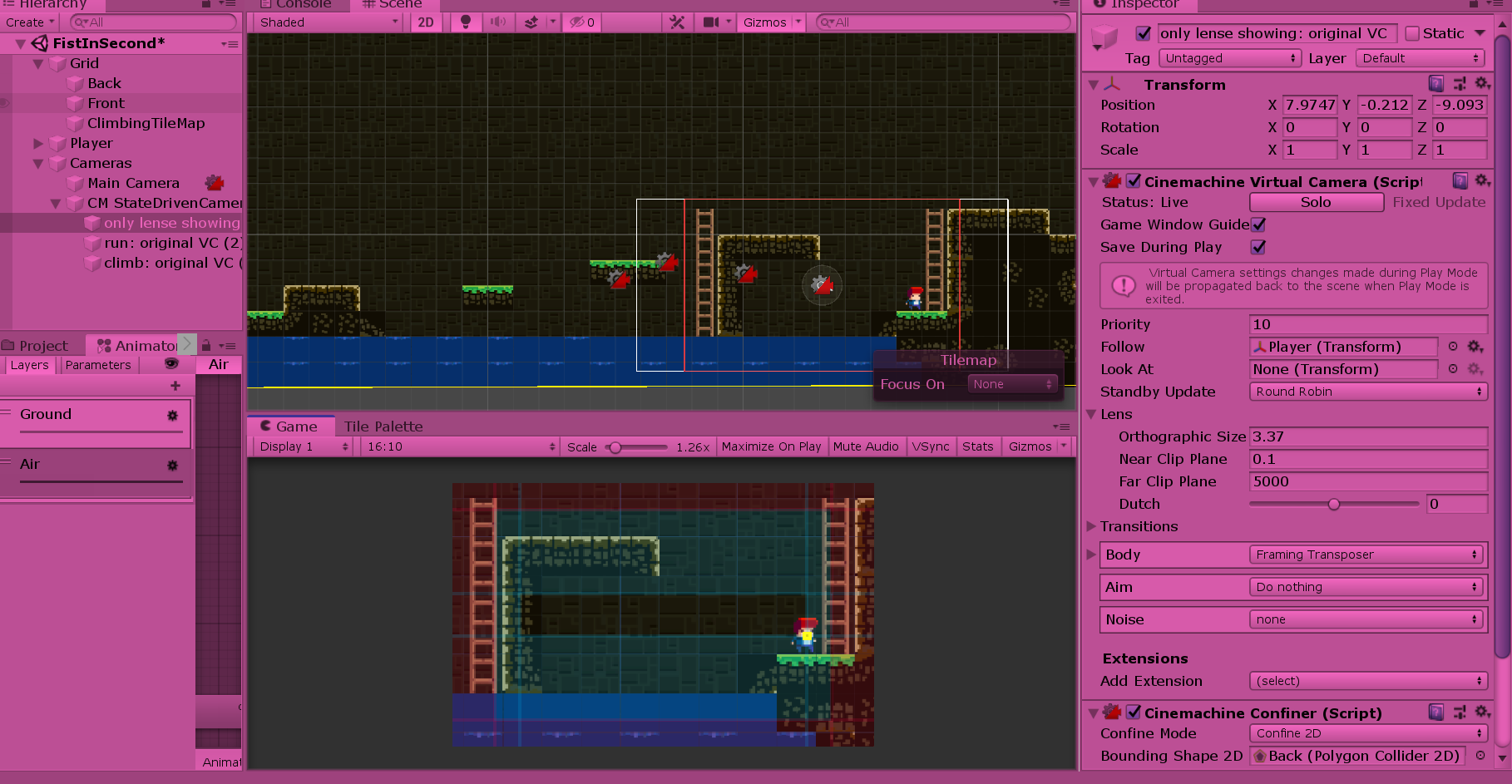Switch to the Tile Palette tab
This screenshot has height=784, width=1512.
pyautogui.click(x=383, y=426)
